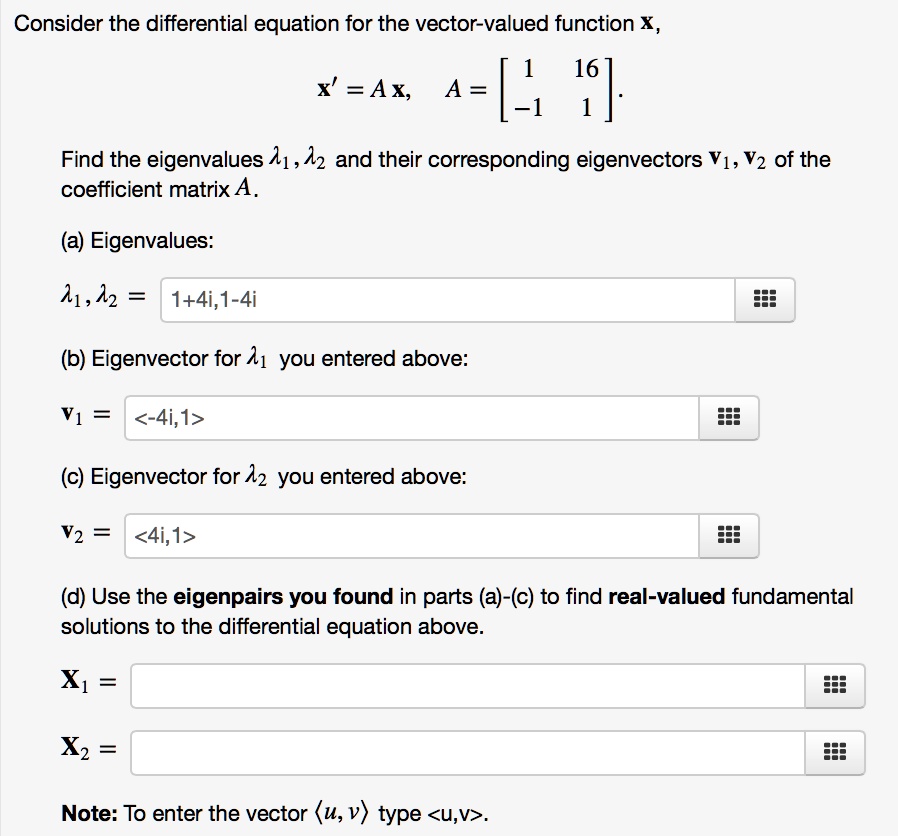Click the empty X2 solution field
This screenshot has height=836, width=898.
450,753
